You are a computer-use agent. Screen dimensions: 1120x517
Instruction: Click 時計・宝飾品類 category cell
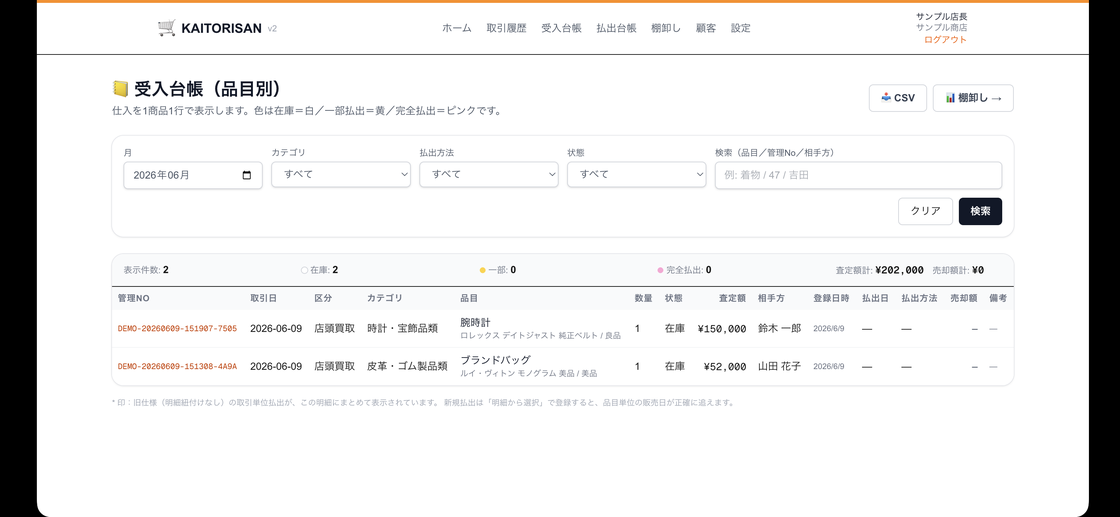pos(402,328)
